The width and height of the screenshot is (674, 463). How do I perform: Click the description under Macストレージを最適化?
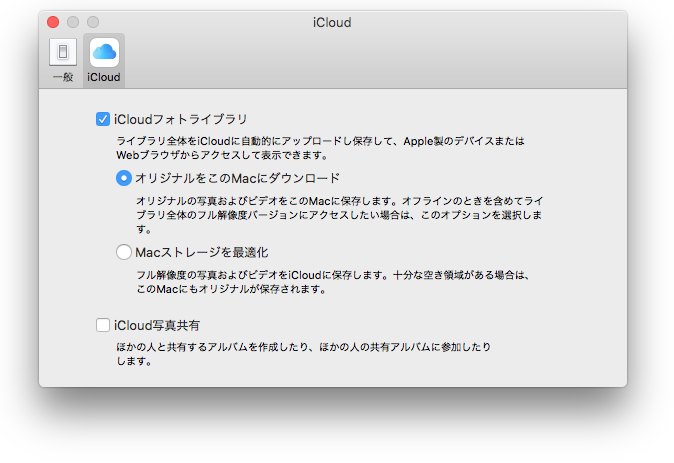point(330,281)
